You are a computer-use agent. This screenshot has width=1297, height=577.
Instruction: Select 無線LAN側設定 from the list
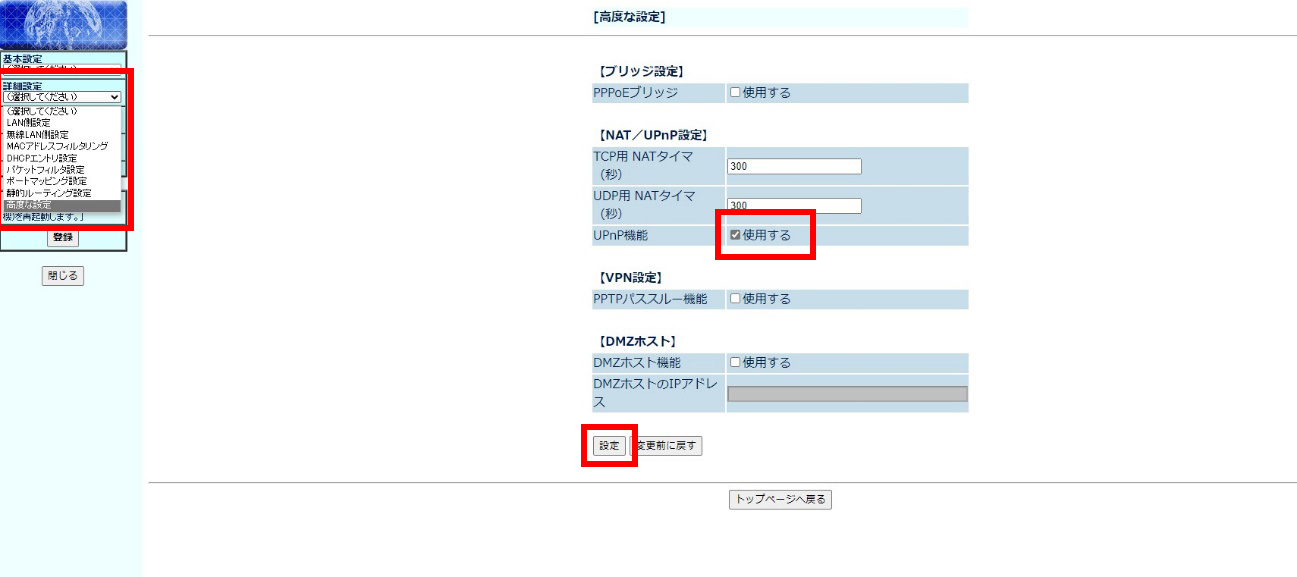38,134
